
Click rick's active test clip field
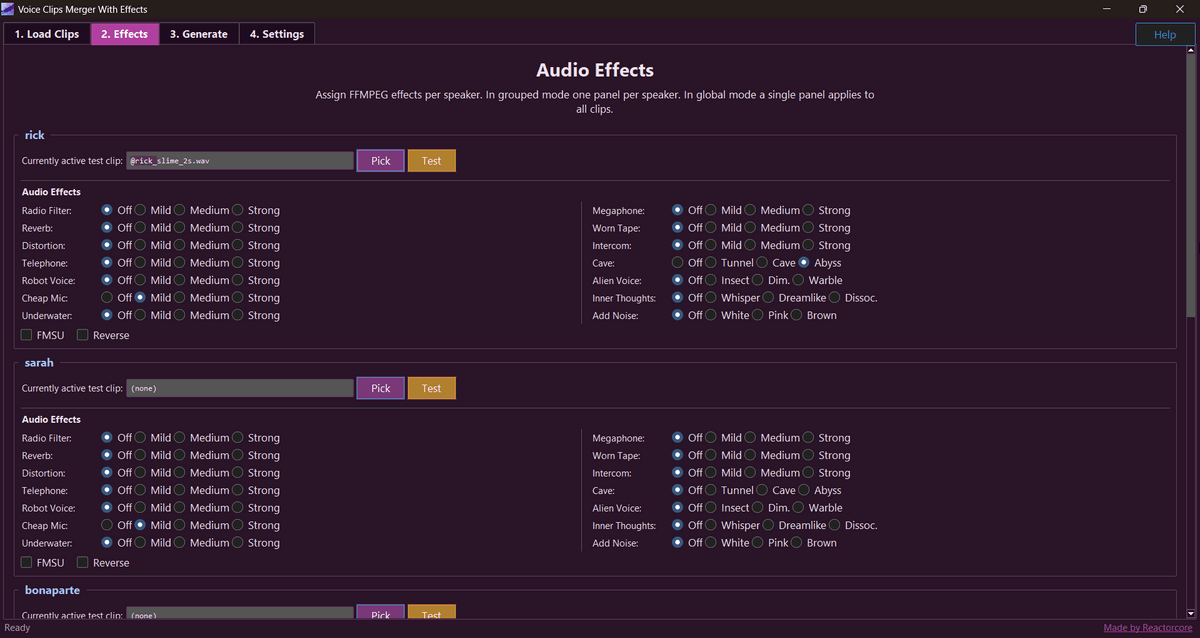(240, 161)
